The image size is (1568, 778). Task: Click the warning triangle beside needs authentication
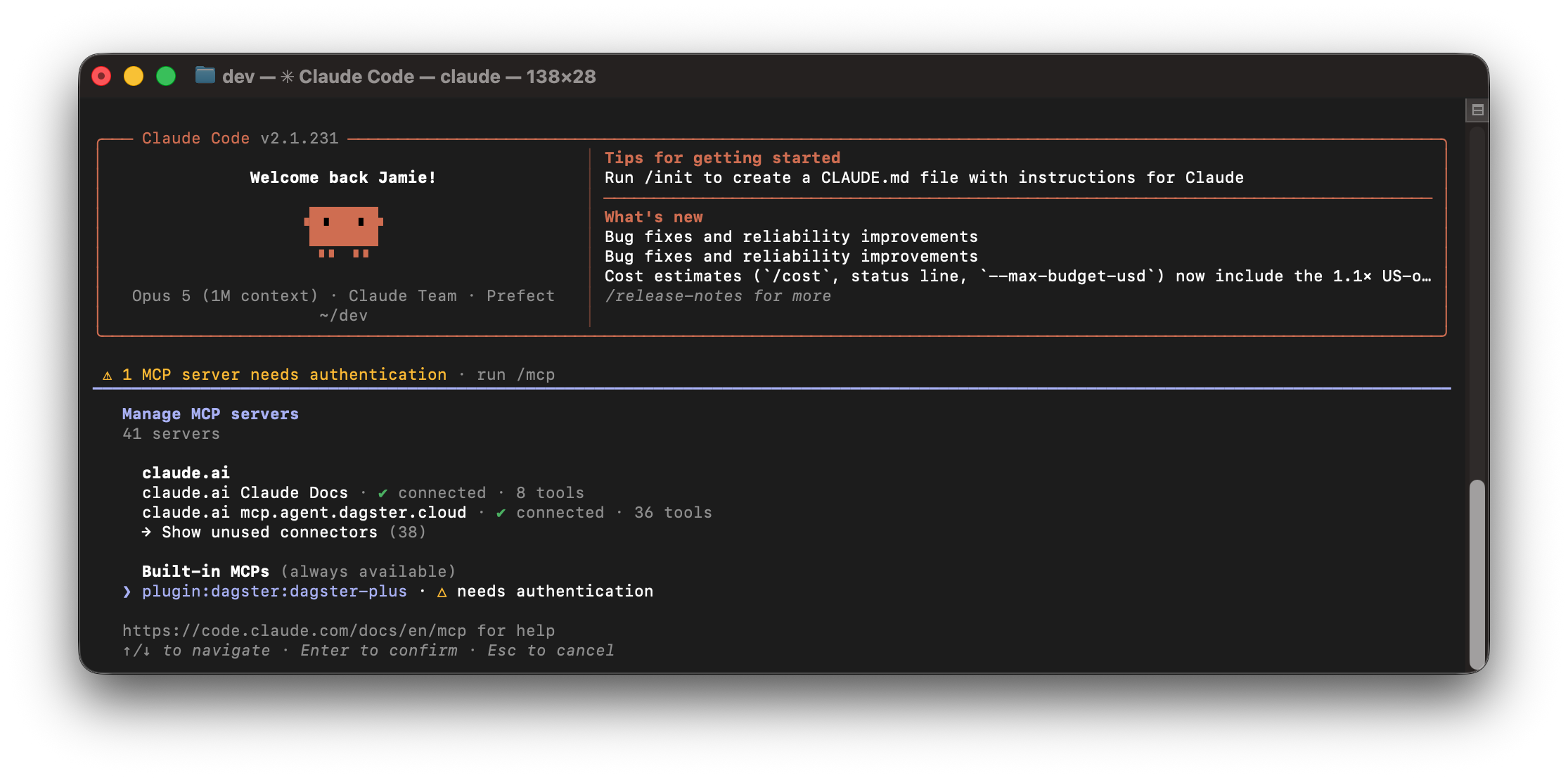442,592
